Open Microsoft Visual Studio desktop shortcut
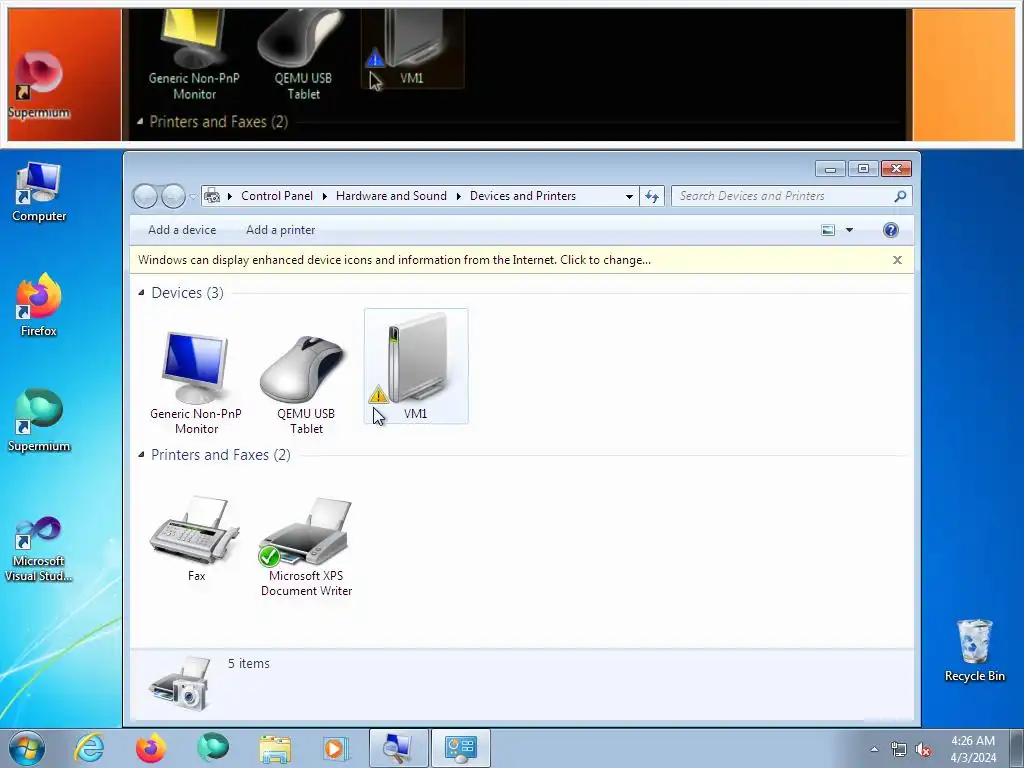 coord(39,549)
